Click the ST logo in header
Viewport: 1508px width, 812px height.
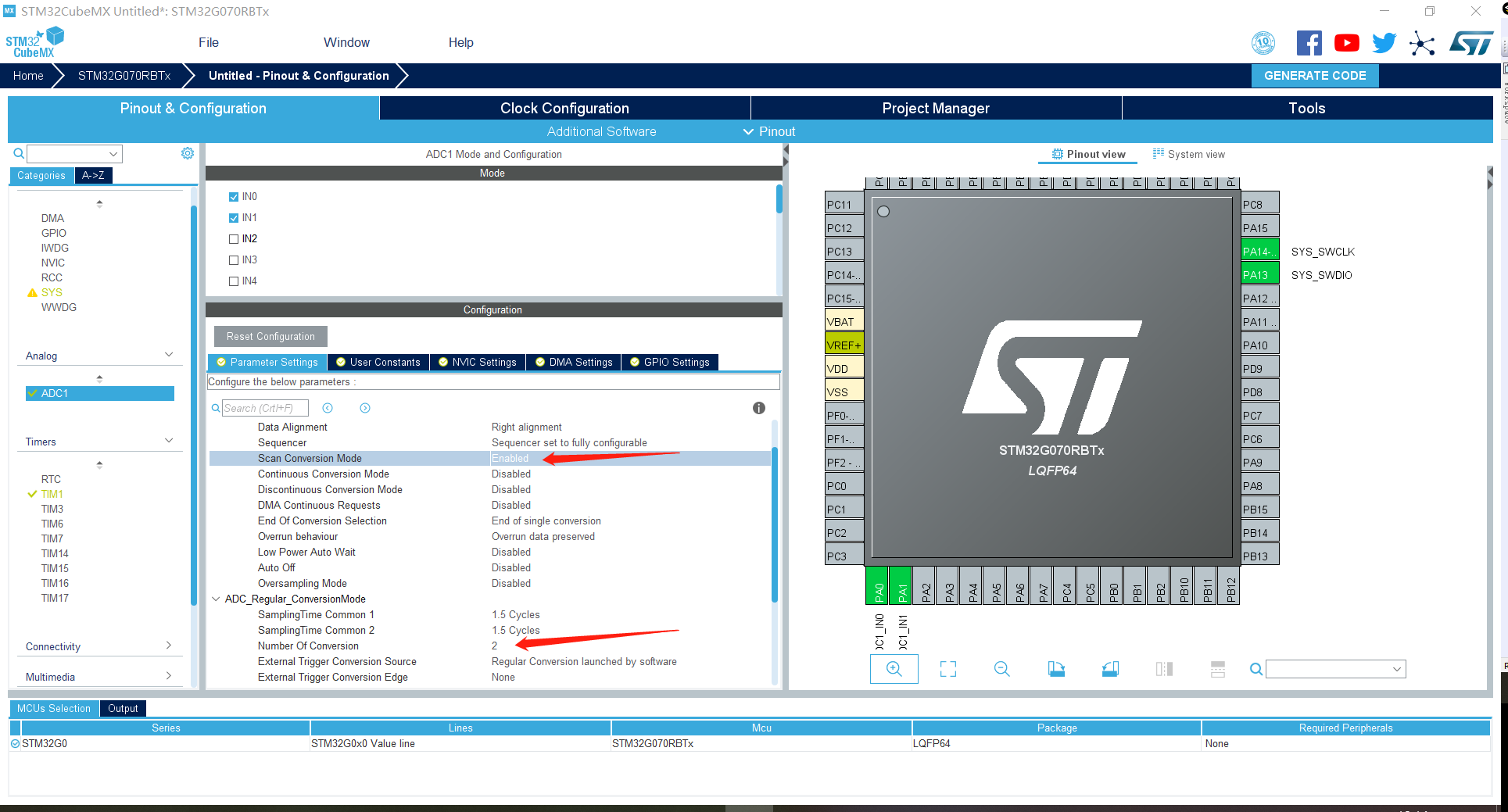click(1470, 43)
